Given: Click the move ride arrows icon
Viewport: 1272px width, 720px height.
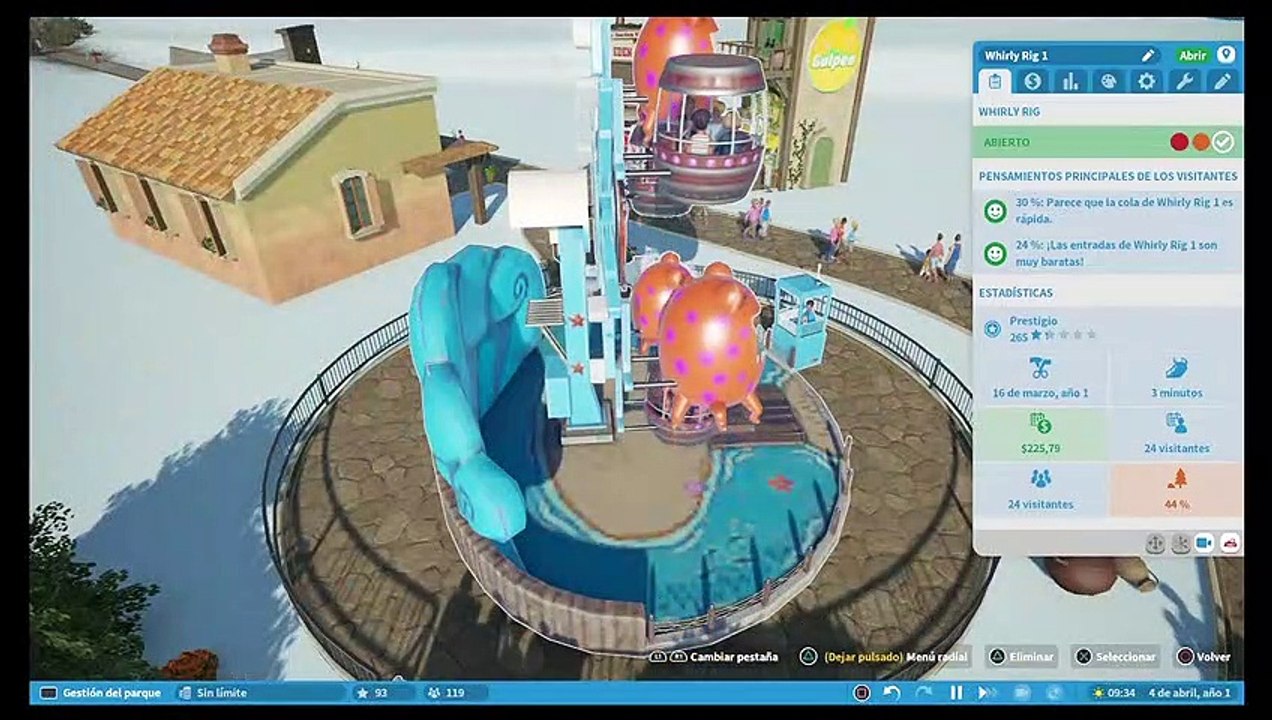Looking at the screenshot, I should pos(1155,543).
